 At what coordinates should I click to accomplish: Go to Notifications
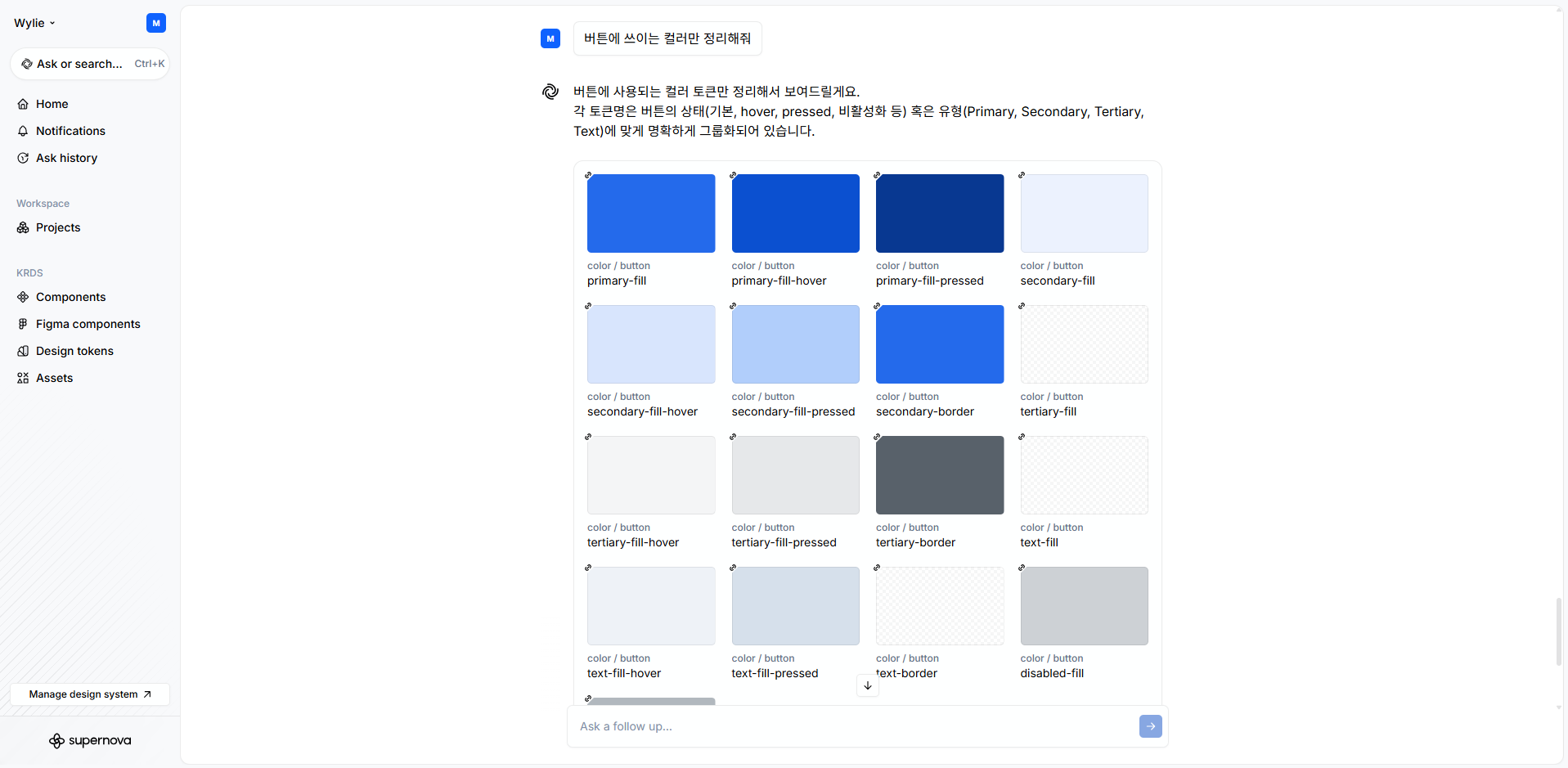(70, 131)
